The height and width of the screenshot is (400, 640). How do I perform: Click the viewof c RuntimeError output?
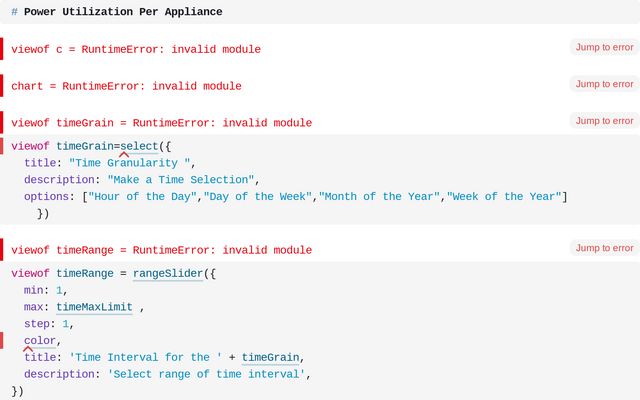pos(136,49)
